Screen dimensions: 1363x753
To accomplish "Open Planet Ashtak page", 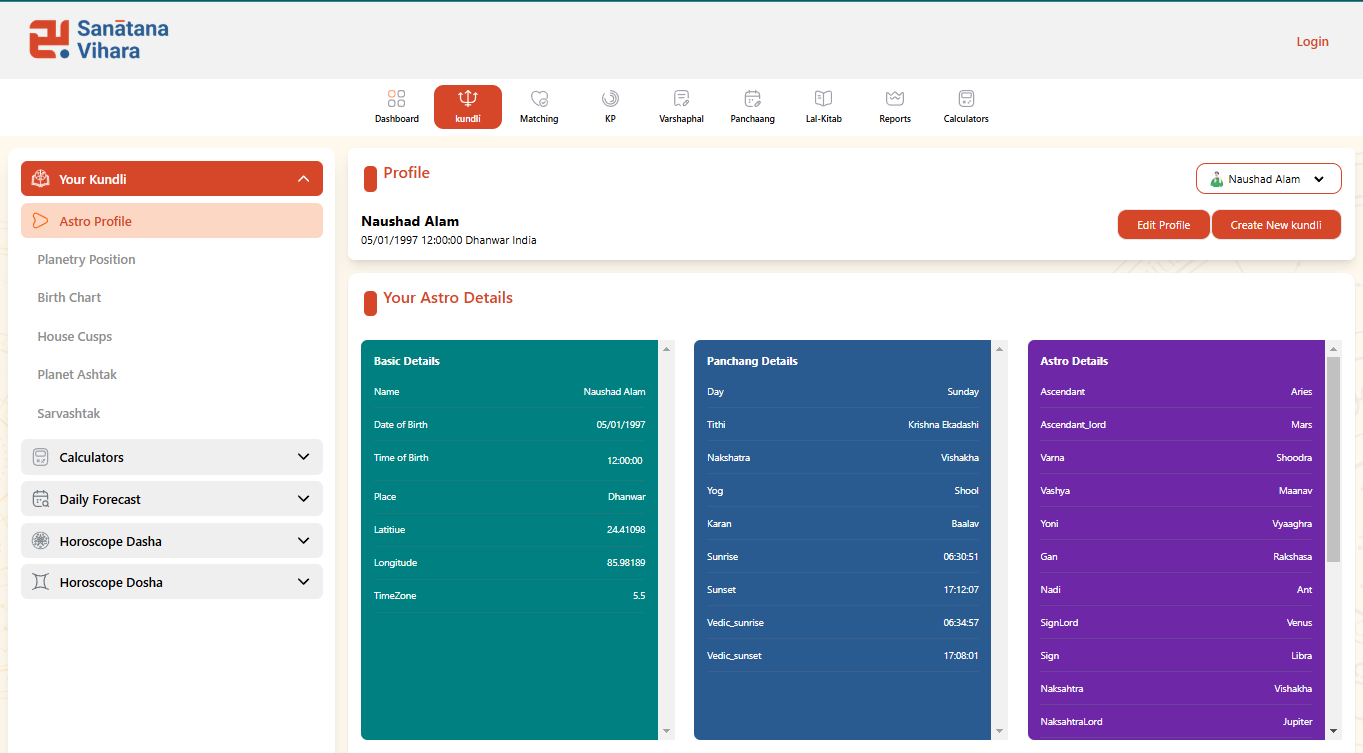I will tap(77, 374).
